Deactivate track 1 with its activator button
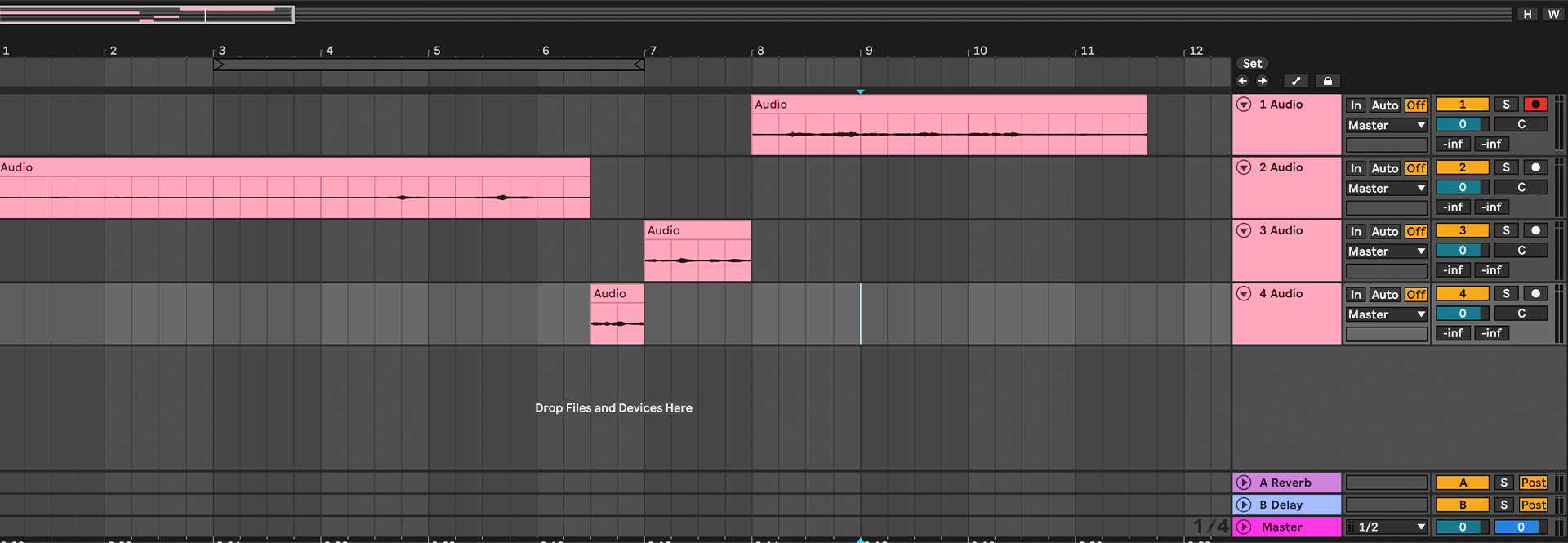 pyautogui.click(x=1463, y=105)
